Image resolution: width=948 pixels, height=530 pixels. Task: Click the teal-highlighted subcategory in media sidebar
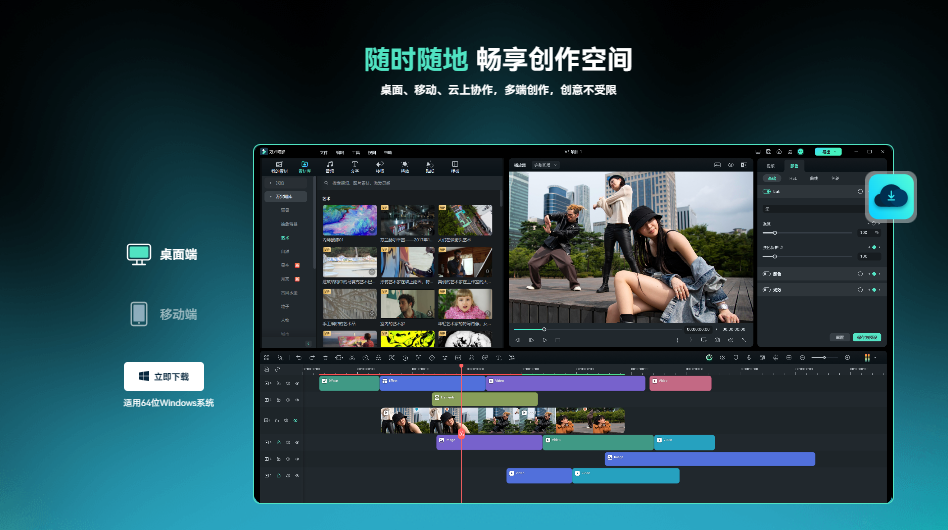(285, 238)
